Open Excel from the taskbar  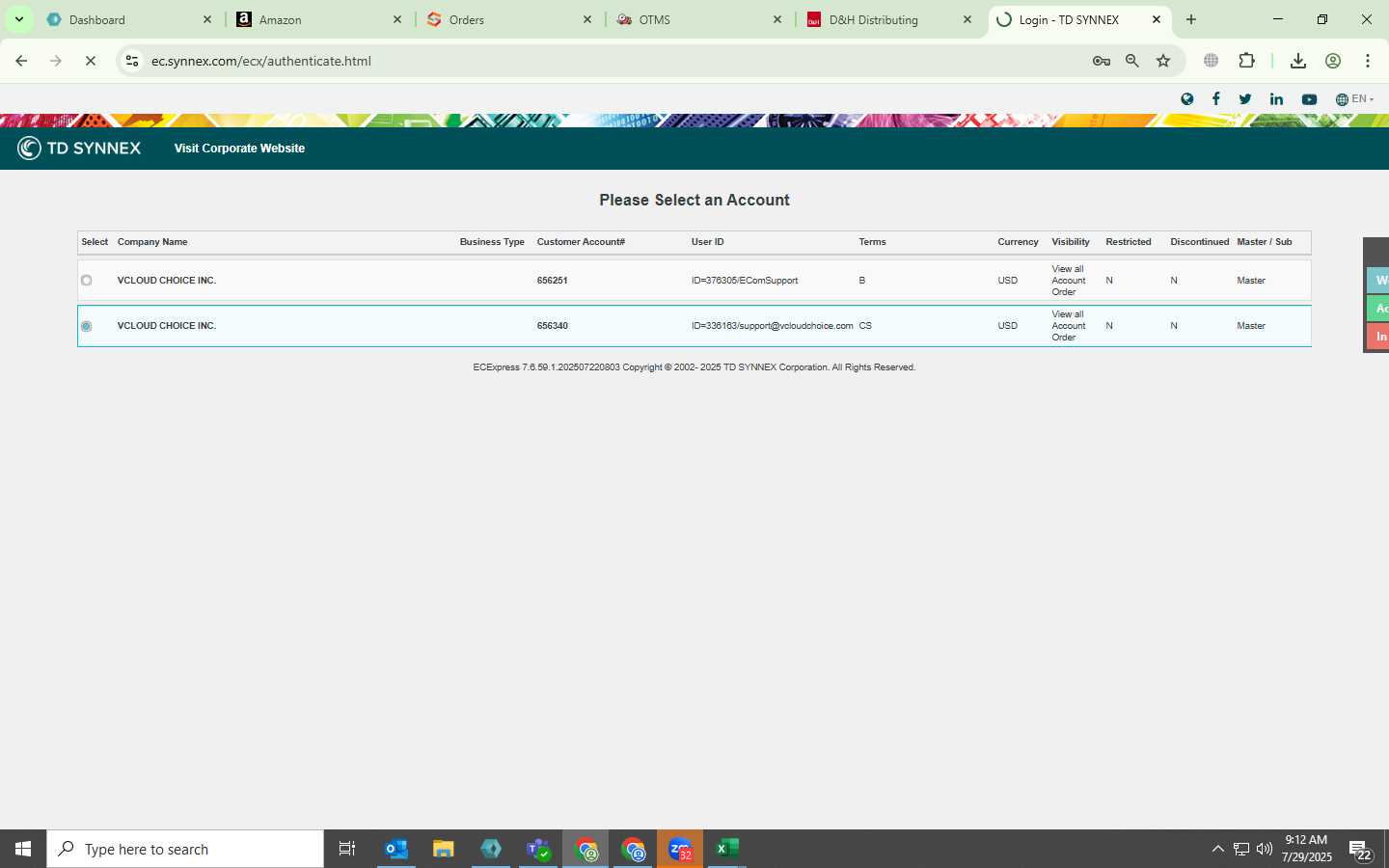point(726,849)
